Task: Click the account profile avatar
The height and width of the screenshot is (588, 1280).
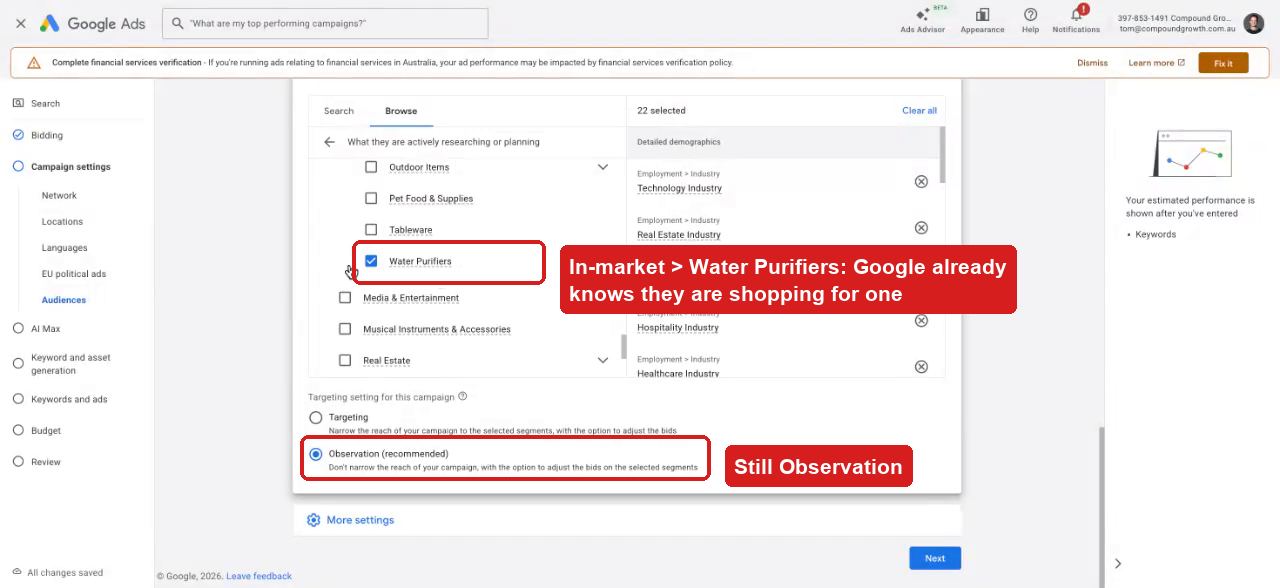Action: [x=1254, y=23]
